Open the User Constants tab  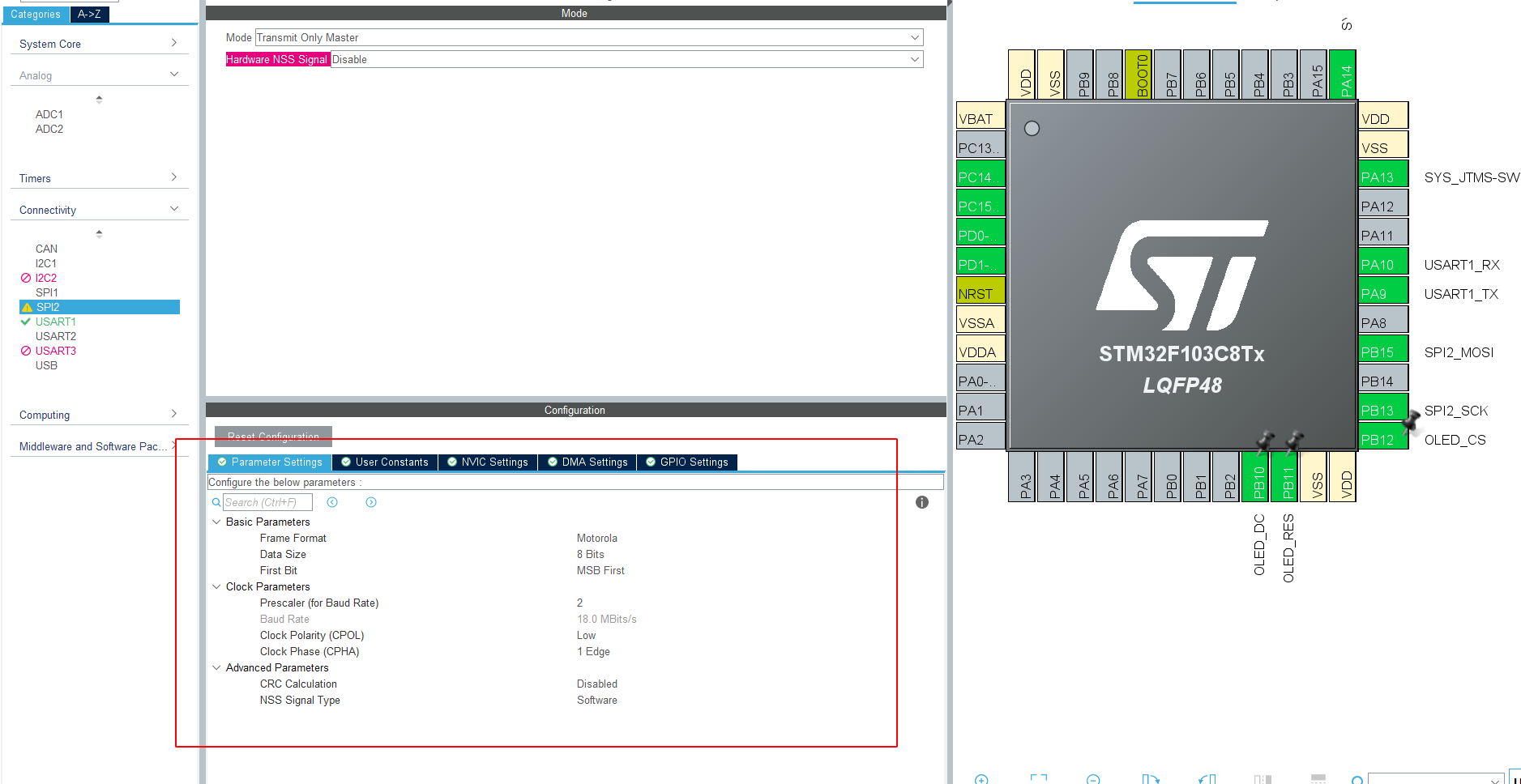point(385,462)
